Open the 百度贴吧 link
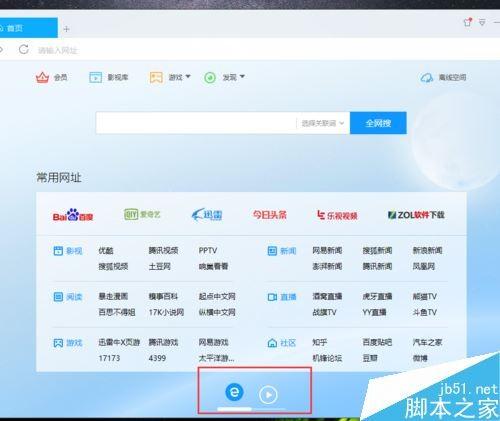This screenshot has width=500, height=421. [x=377, y=342]
